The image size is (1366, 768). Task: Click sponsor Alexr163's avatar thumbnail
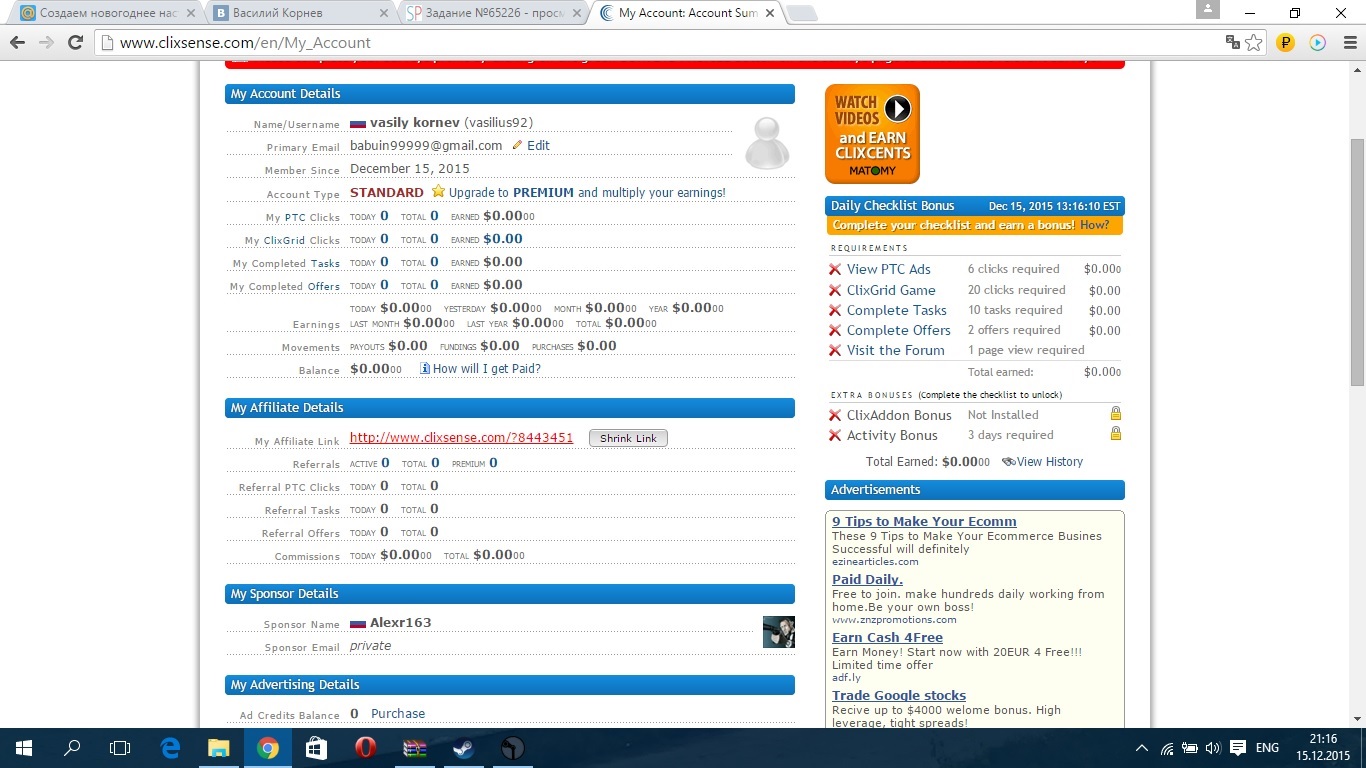778,632
